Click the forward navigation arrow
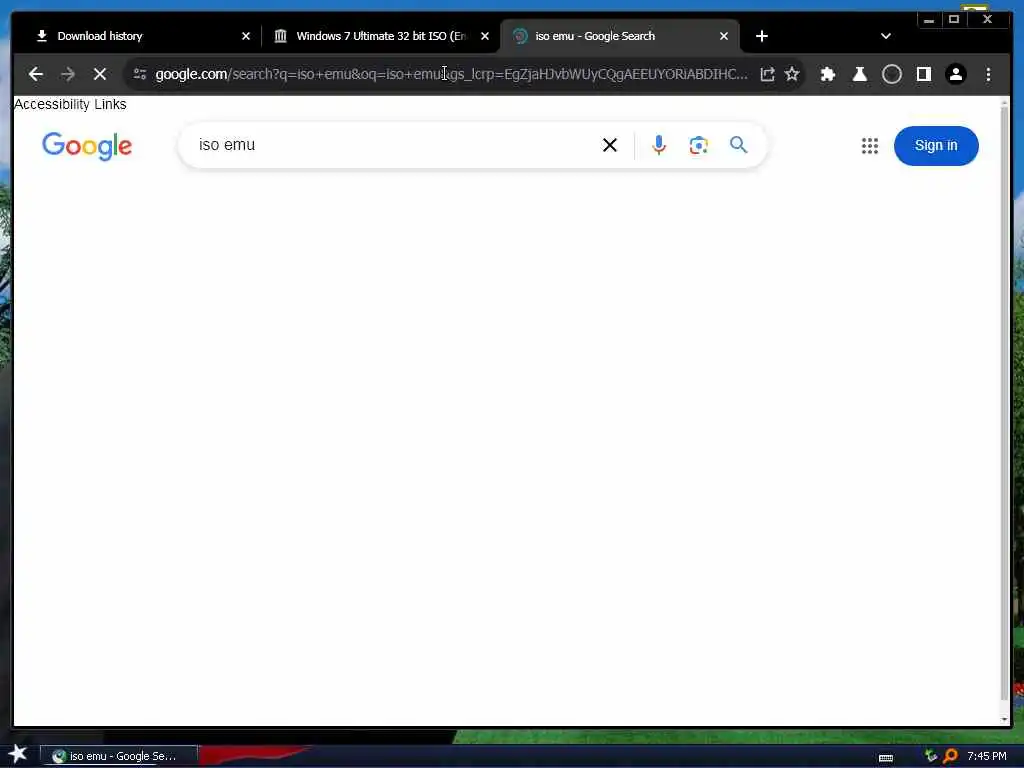This screenshot has width=1024, height=768. [68, 74]
